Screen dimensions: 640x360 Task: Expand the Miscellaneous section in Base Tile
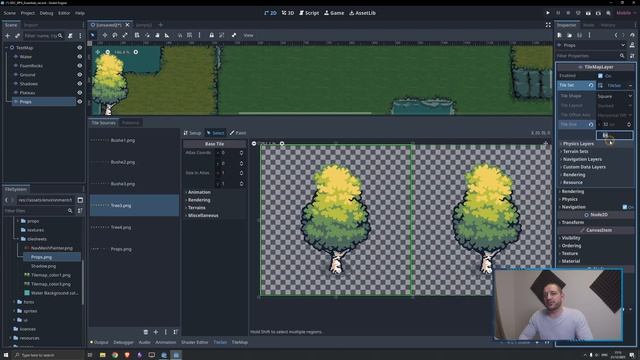pos(202,216)
